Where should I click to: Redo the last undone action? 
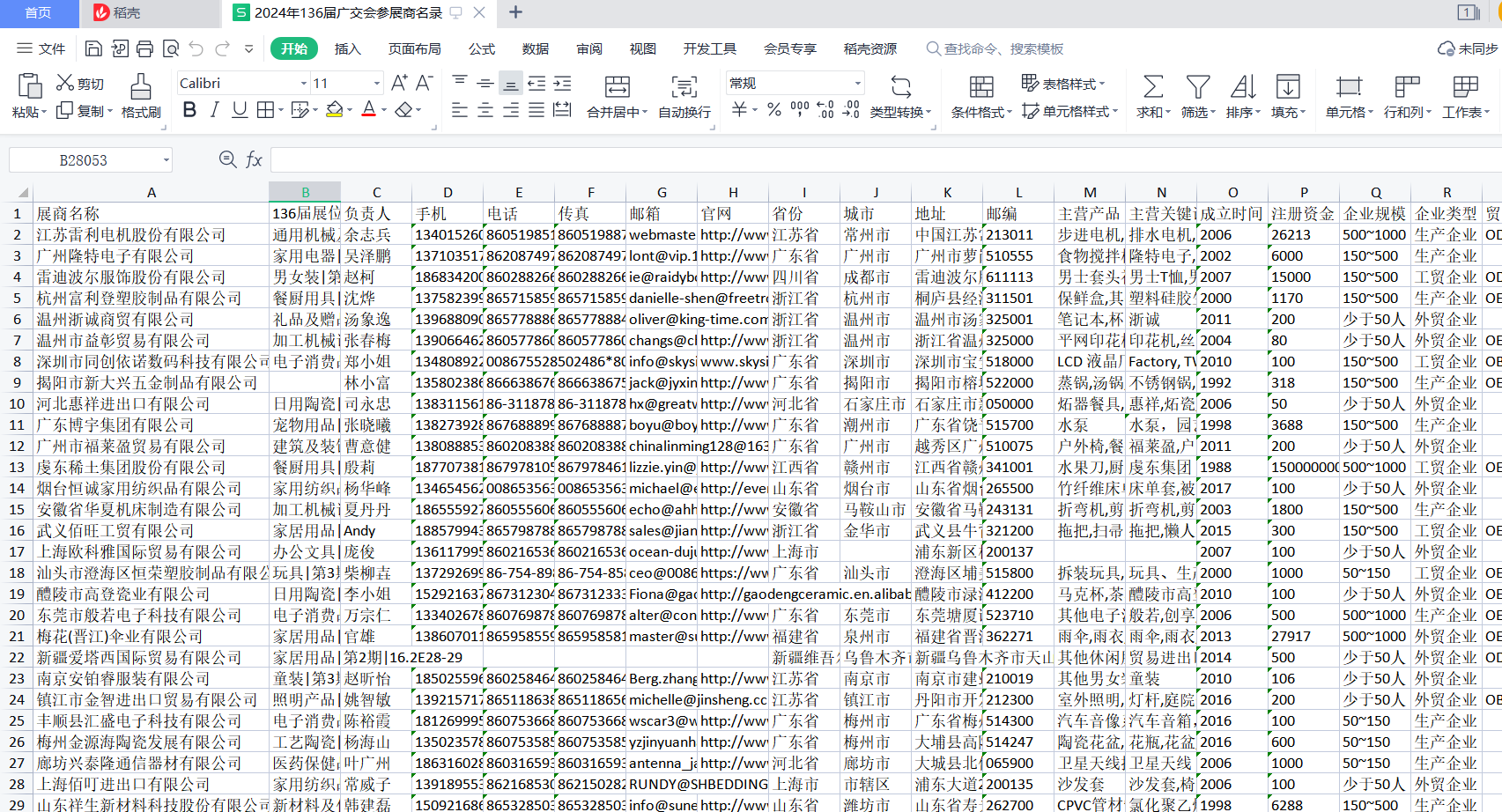(223, 48)
